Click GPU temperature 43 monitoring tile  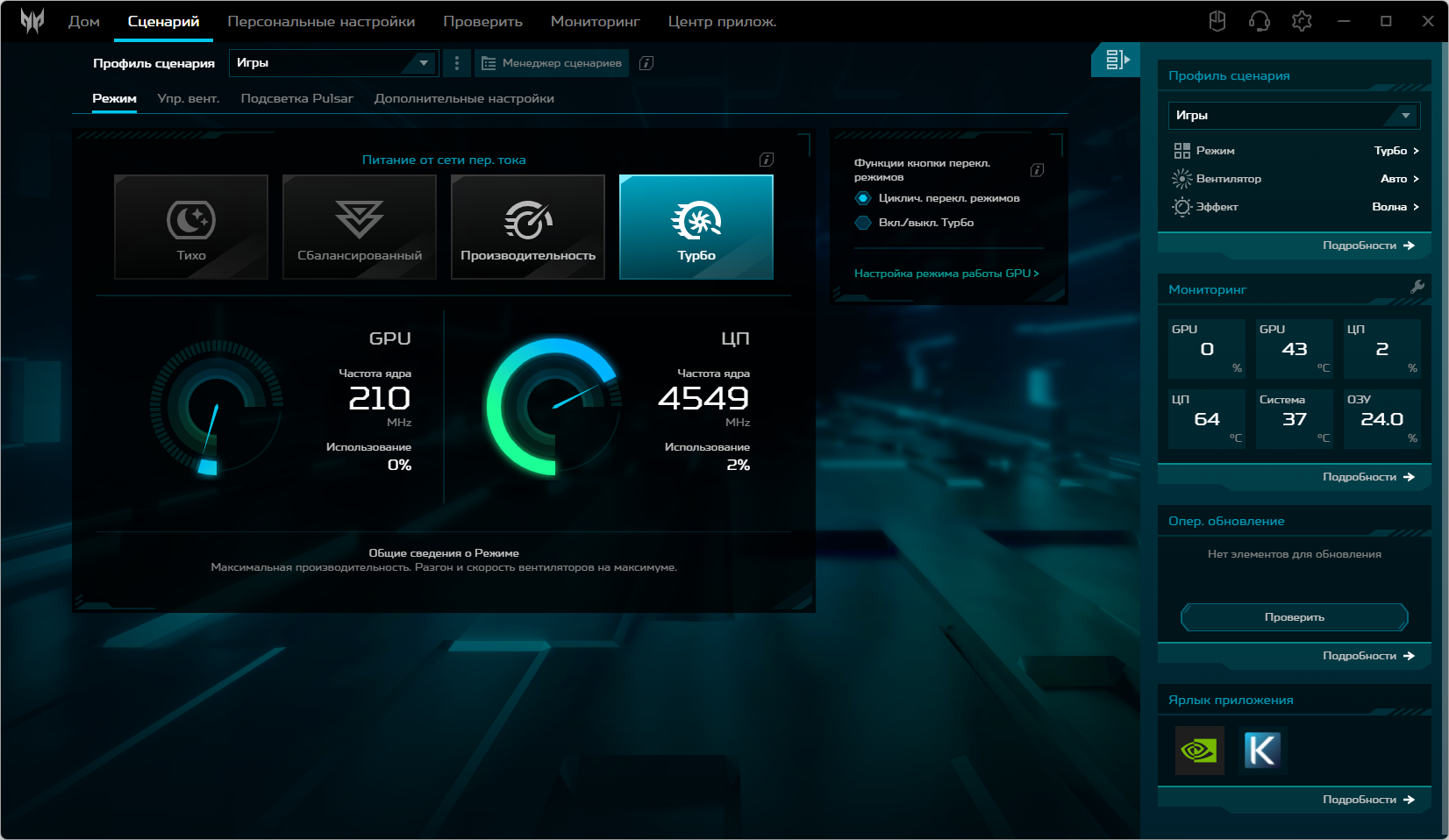pyautogui.click(x=1295, y=349)
